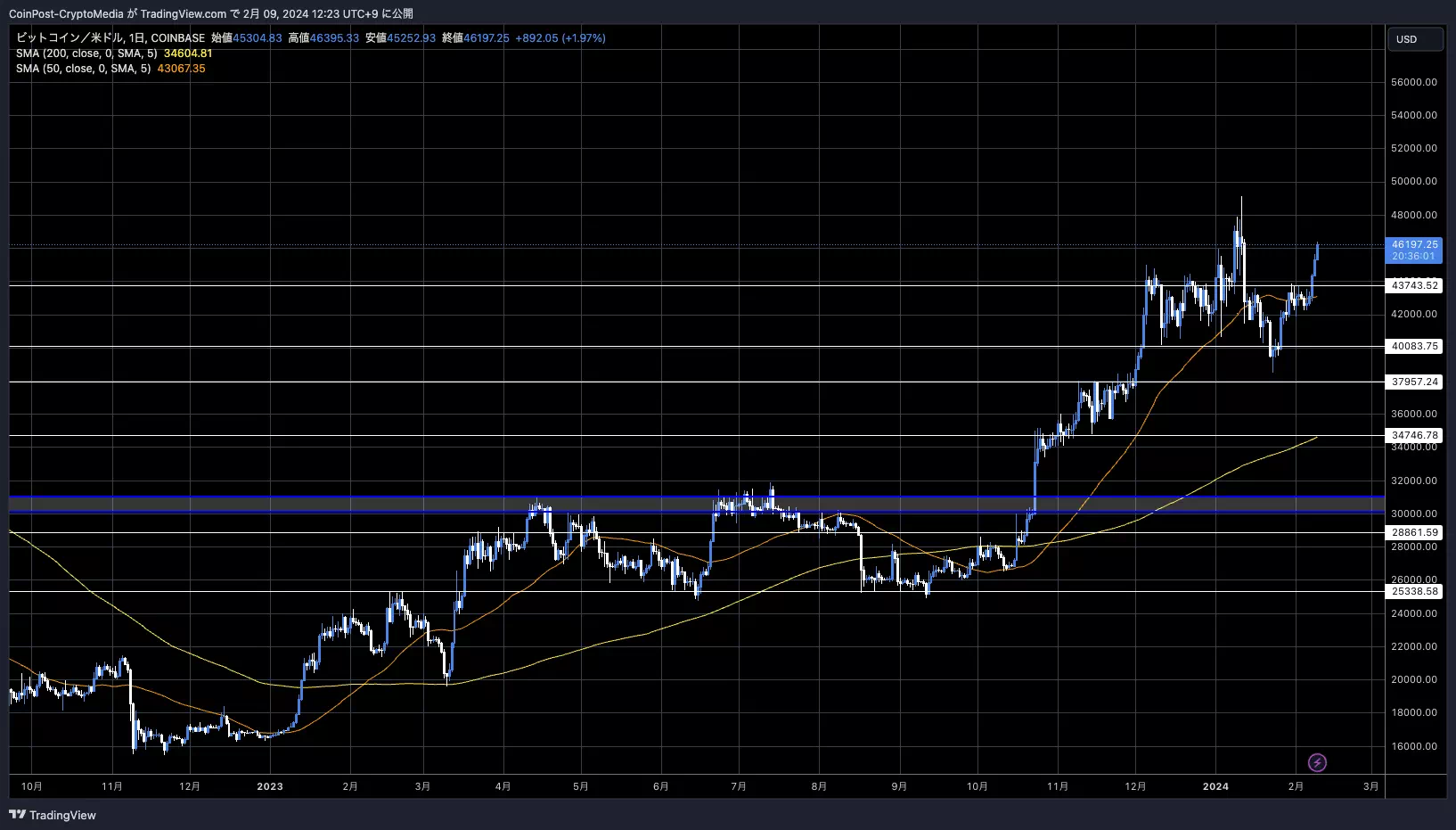The width and height of the screenshot is (1456, 830).
Task: Click the open value 始値45304.83
Action: (247, 38)
